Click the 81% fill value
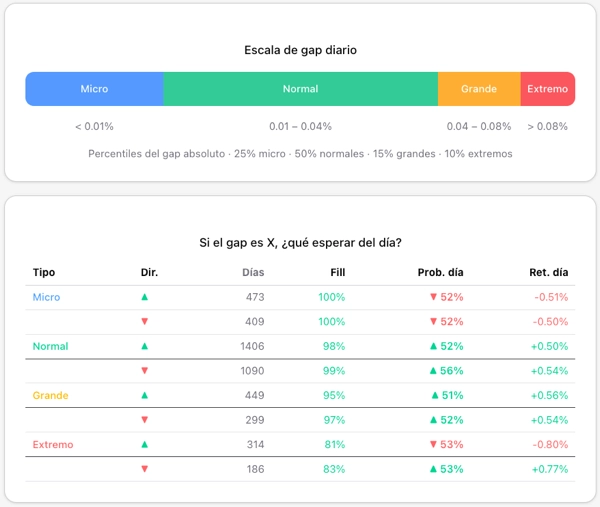 click(x=335, y=445)
